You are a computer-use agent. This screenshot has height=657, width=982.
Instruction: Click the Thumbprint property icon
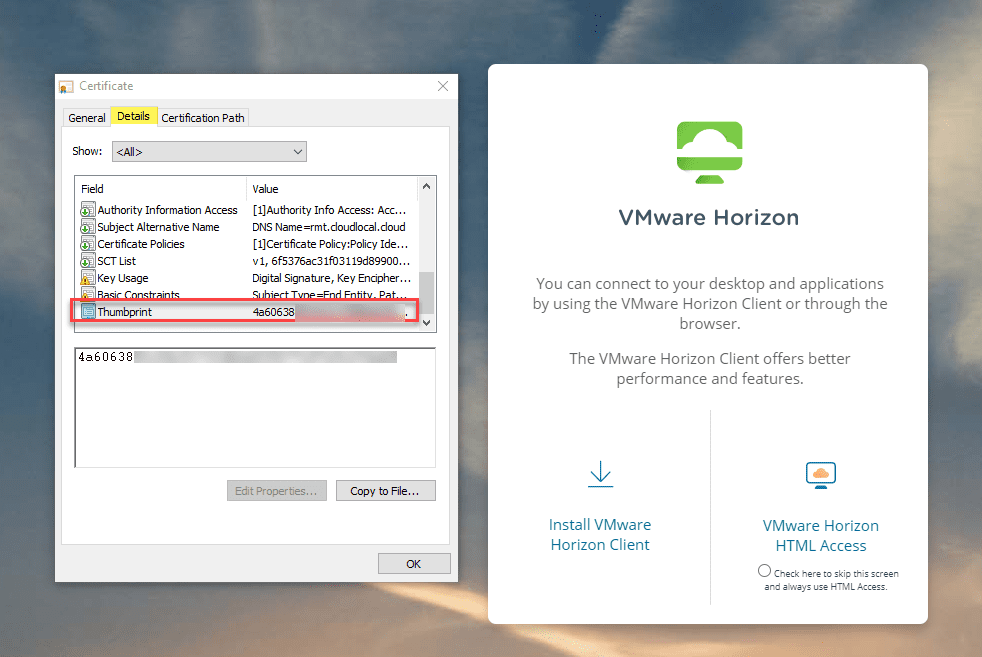click(88, 311)
